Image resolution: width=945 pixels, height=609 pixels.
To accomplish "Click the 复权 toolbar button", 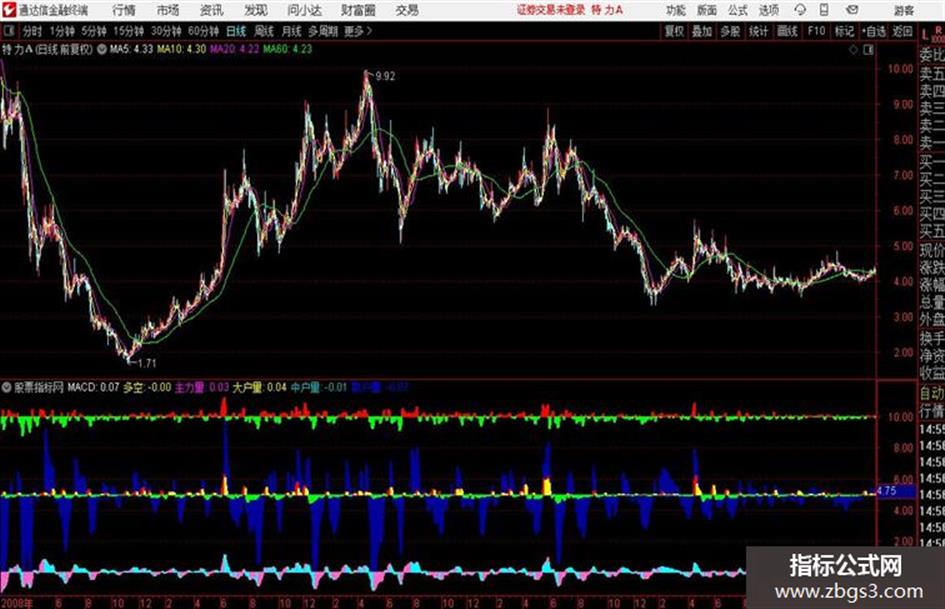I will [x=674, y=31].
